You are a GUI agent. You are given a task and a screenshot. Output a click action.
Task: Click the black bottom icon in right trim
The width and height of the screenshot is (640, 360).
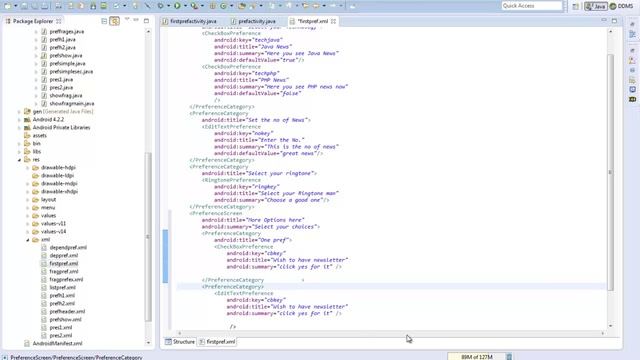tap(632, 99)
